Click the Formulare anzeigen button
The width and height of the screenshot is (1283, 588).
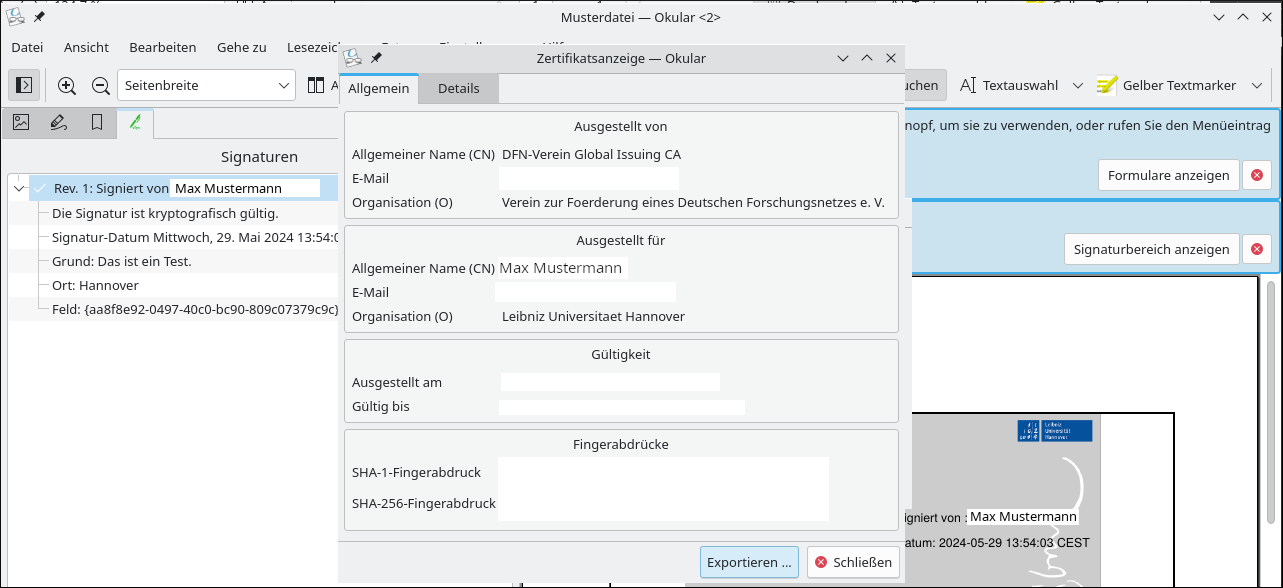coord(1168,175)
